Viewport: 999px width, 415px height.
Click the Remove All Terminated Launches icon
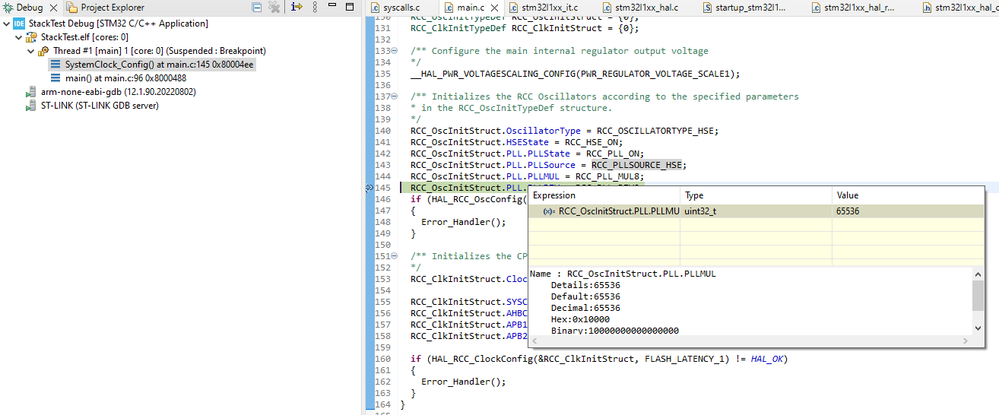(x=275, y=8)
